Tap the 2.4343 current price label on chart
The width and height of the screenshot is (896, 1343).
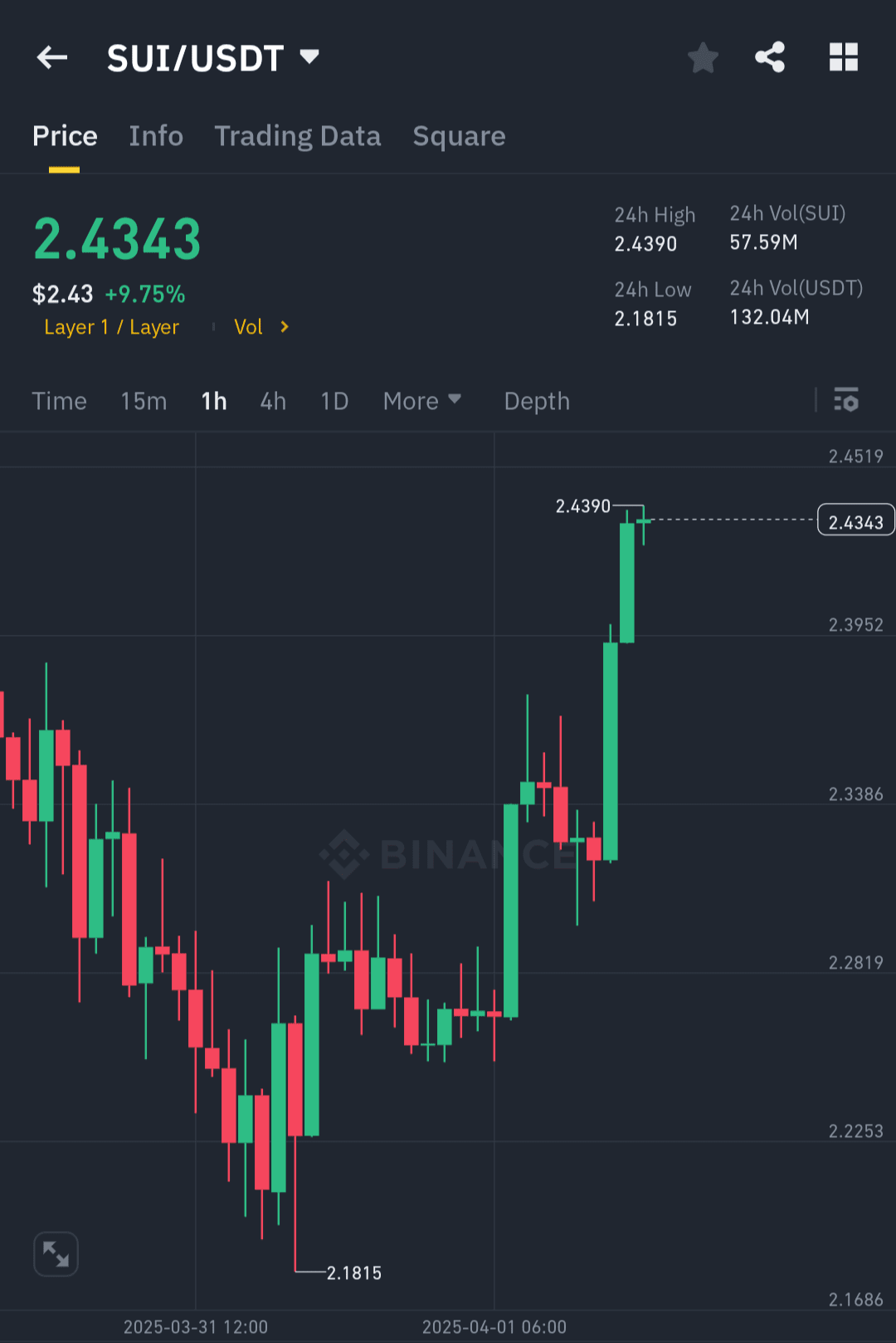pyautogui.click(x=855, y=520)
